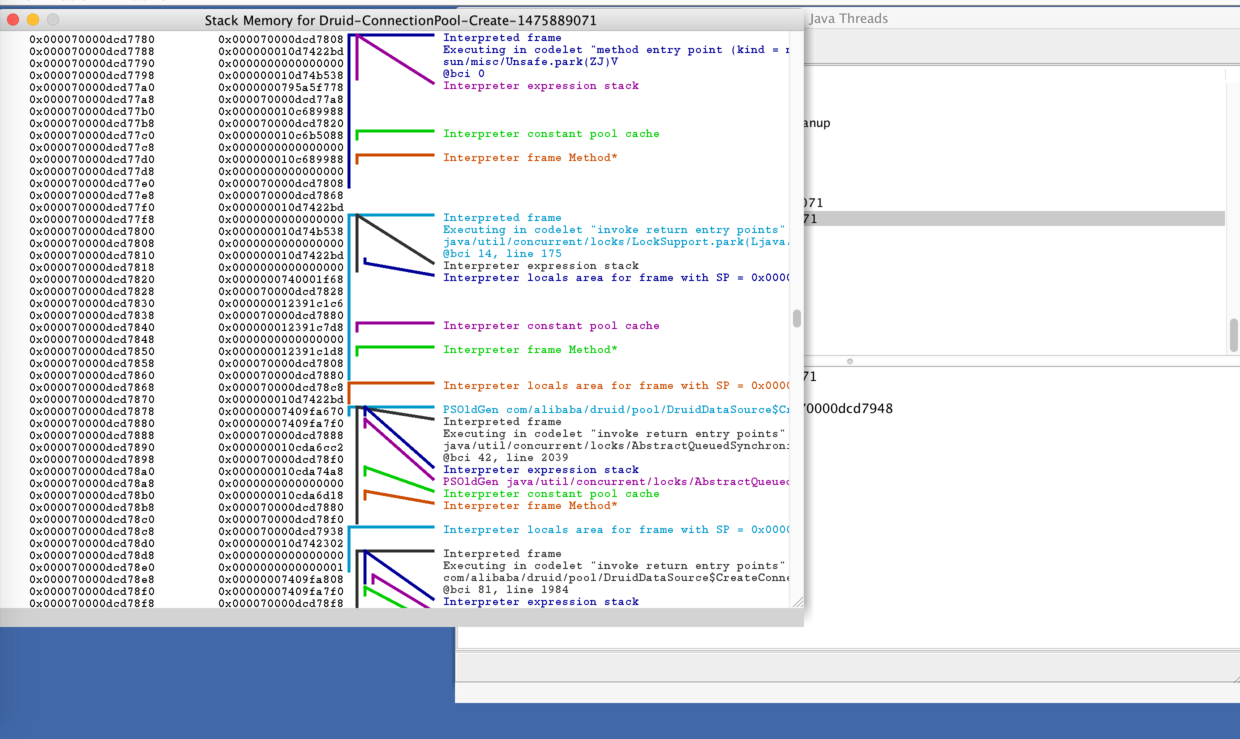Click the Stack Memory window title bar
Screen dimensions: 1240x739
pos(402,20)
